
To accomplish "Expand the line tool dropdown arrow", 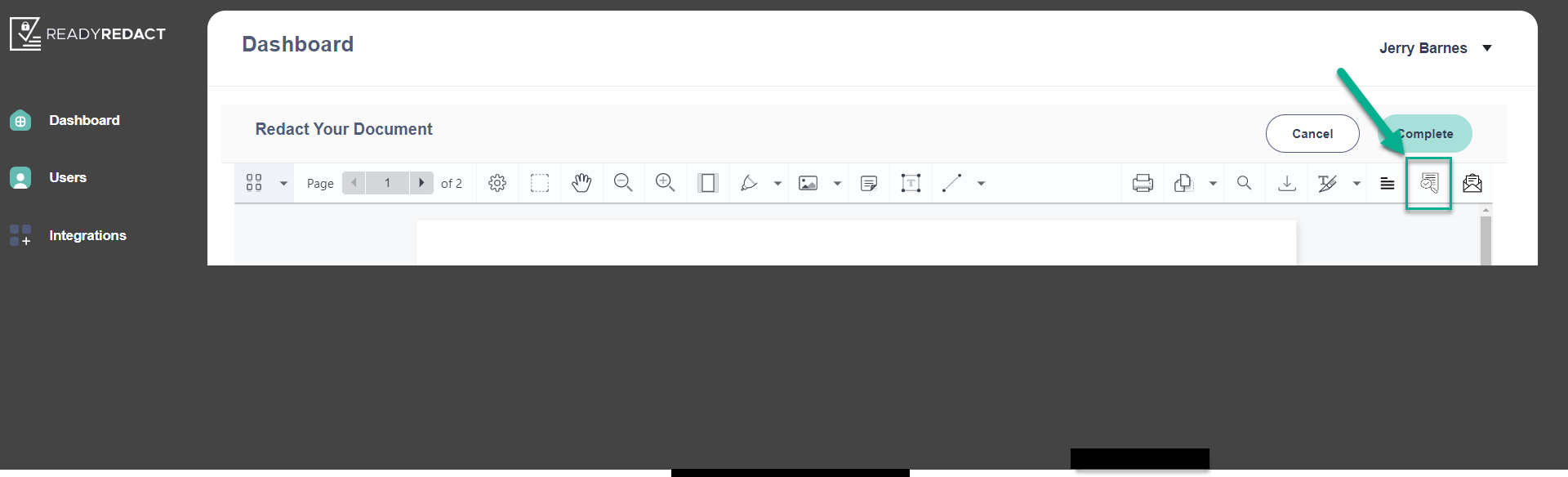I will [982, 184].
